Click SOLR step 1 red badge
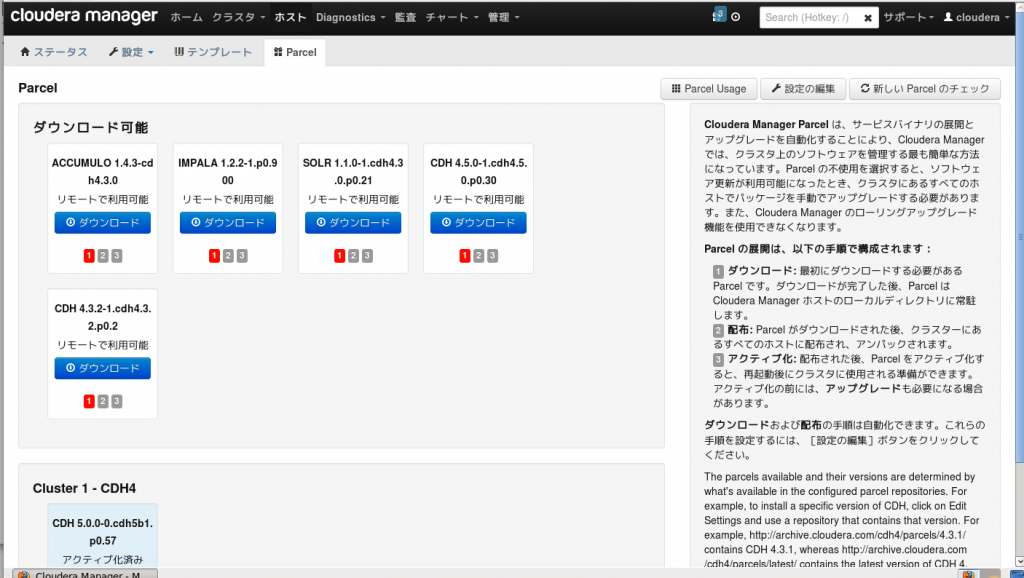1024x578 pixels. [x=340, y=256]
